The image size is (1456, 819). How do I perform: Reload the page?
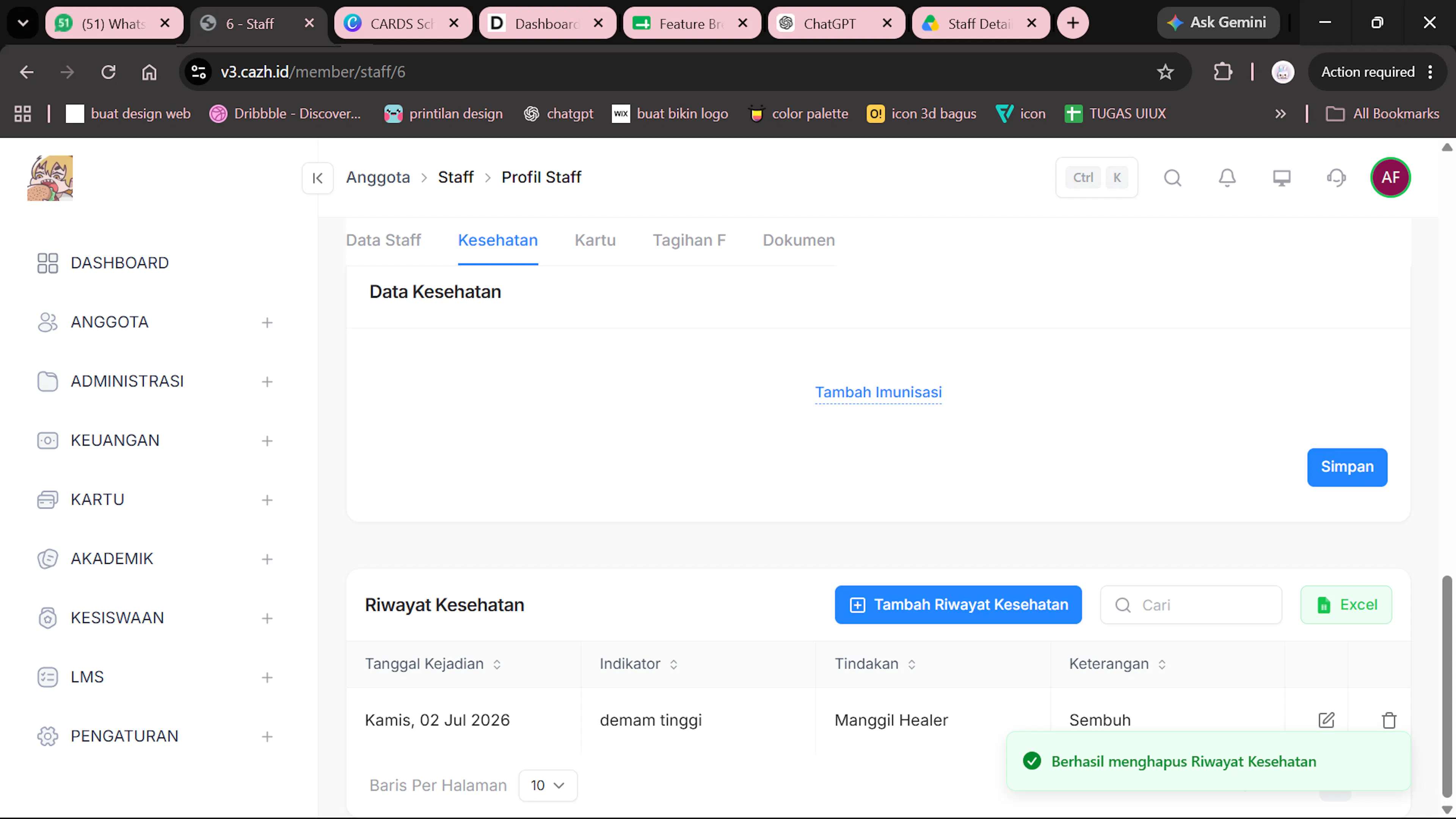point(108,72)
